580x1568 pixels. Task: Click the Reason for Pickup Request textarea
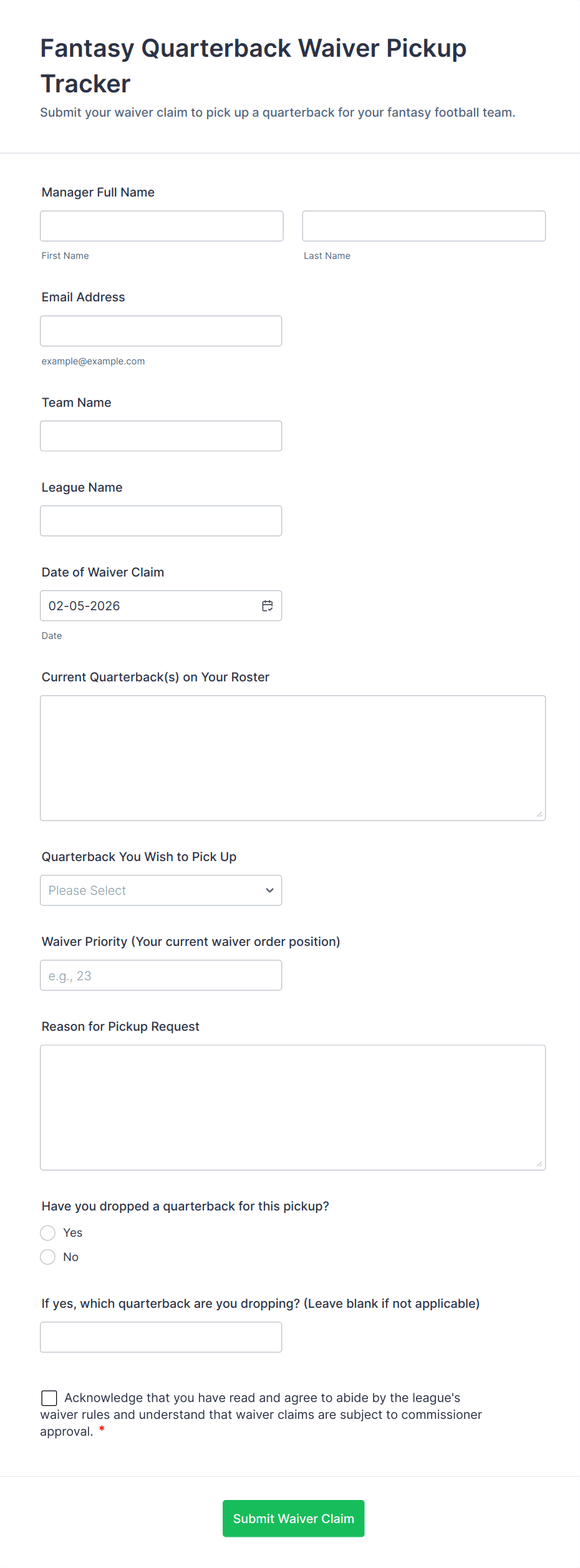292,1108
